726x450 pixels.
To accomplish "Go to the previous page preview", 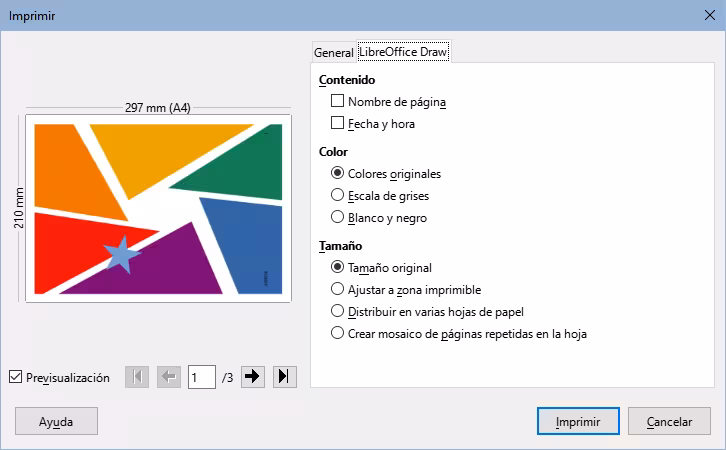I will [x=169, y=377].
